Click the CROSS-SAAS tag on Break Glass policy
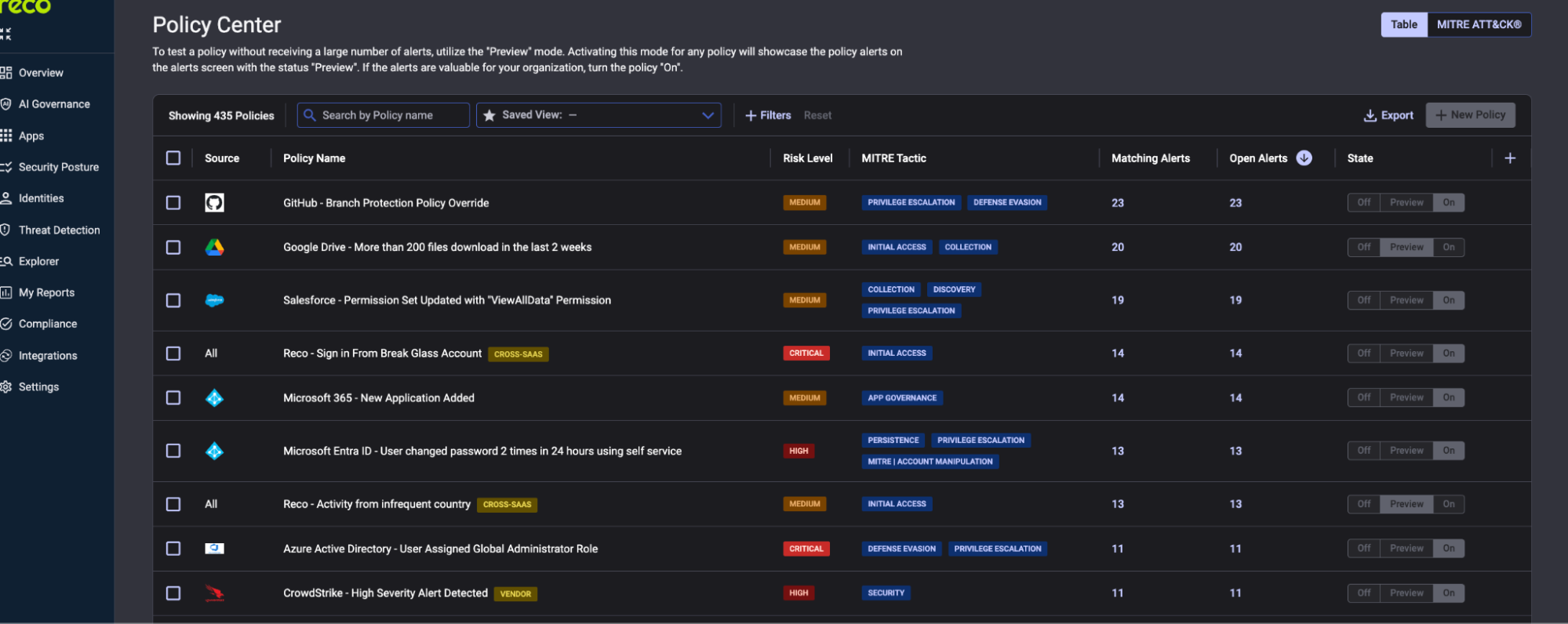The image size is (1568, 624). click(x=518, y=354)
